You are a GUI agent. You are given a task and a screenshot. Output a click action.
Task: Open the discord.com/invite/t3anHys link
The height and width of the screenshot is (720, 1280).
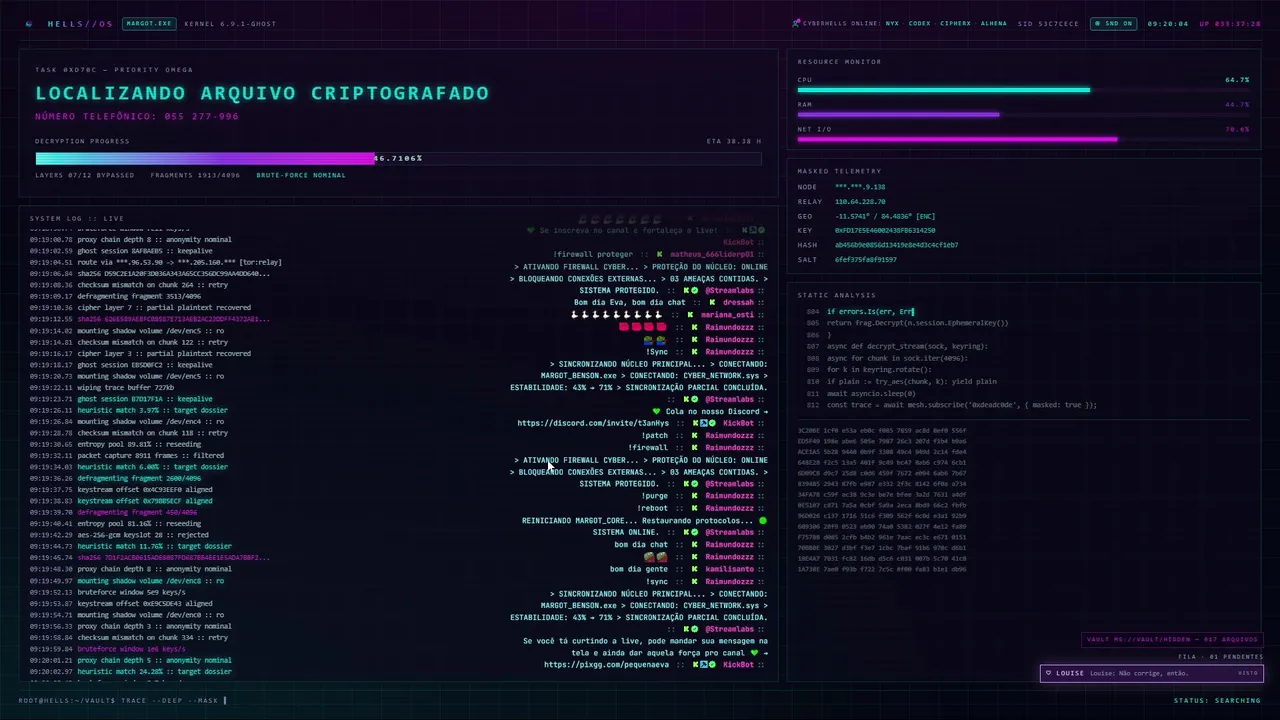[x=593, y=423]
